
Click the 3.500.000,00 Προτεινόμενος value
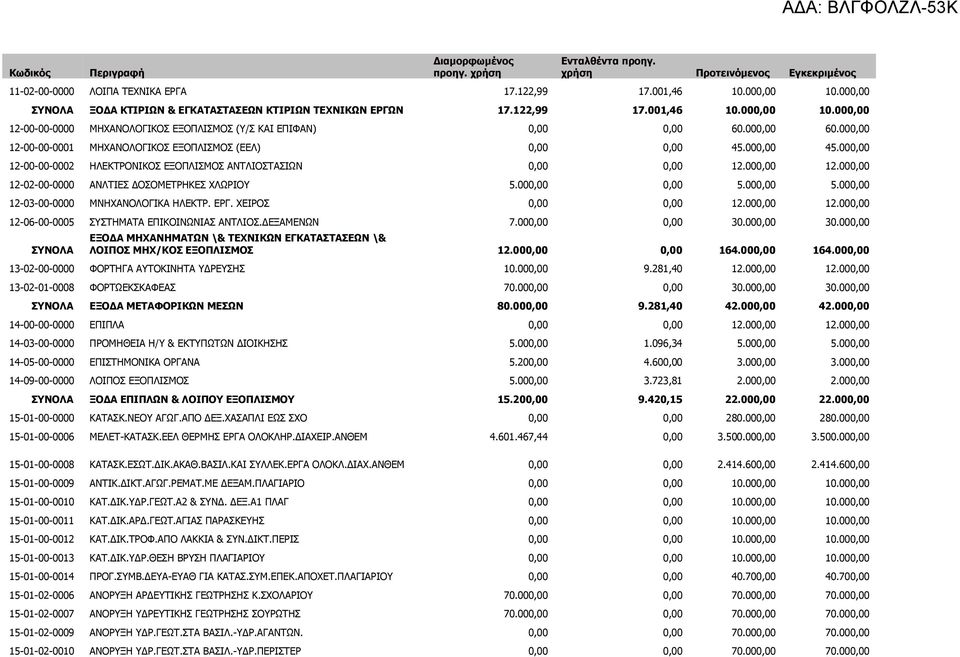pos(746,437)
